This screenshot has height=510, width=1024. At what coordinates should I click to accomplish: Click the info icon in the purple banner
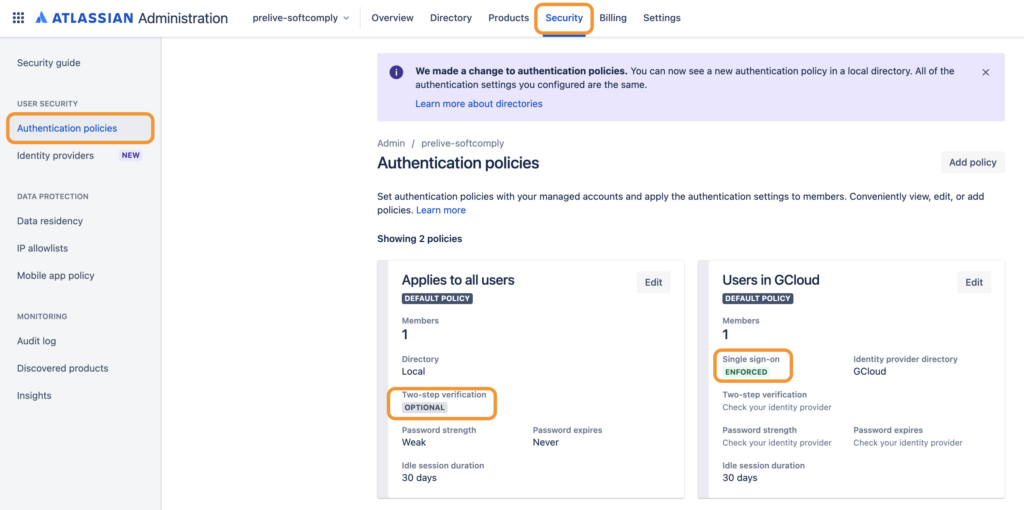[396, 72]
